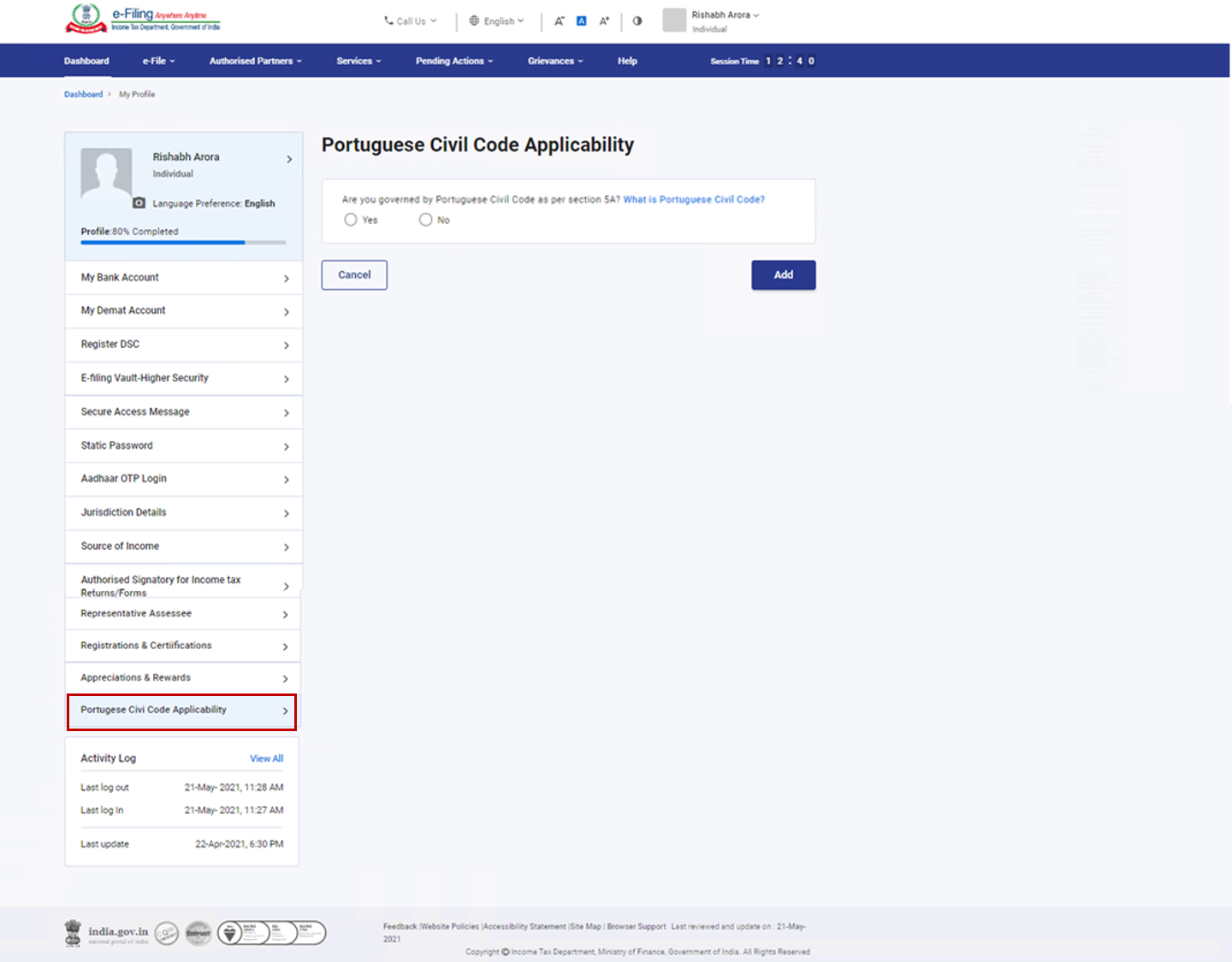Click the india.gov.in footer logo
Image resolution: width=1232 pixels, height=962 pixels.
108,932
